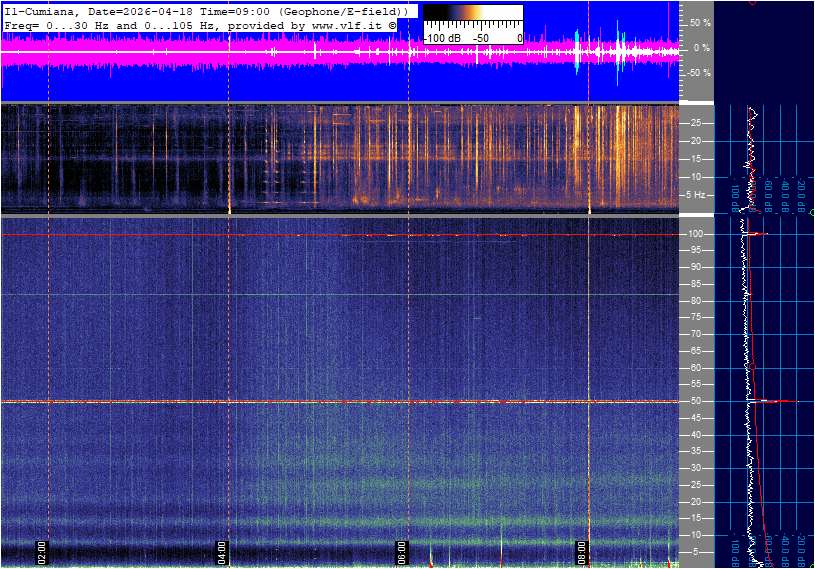Click the 50 Hz frequency axis label
815x569 pixels.
[694, 401]
